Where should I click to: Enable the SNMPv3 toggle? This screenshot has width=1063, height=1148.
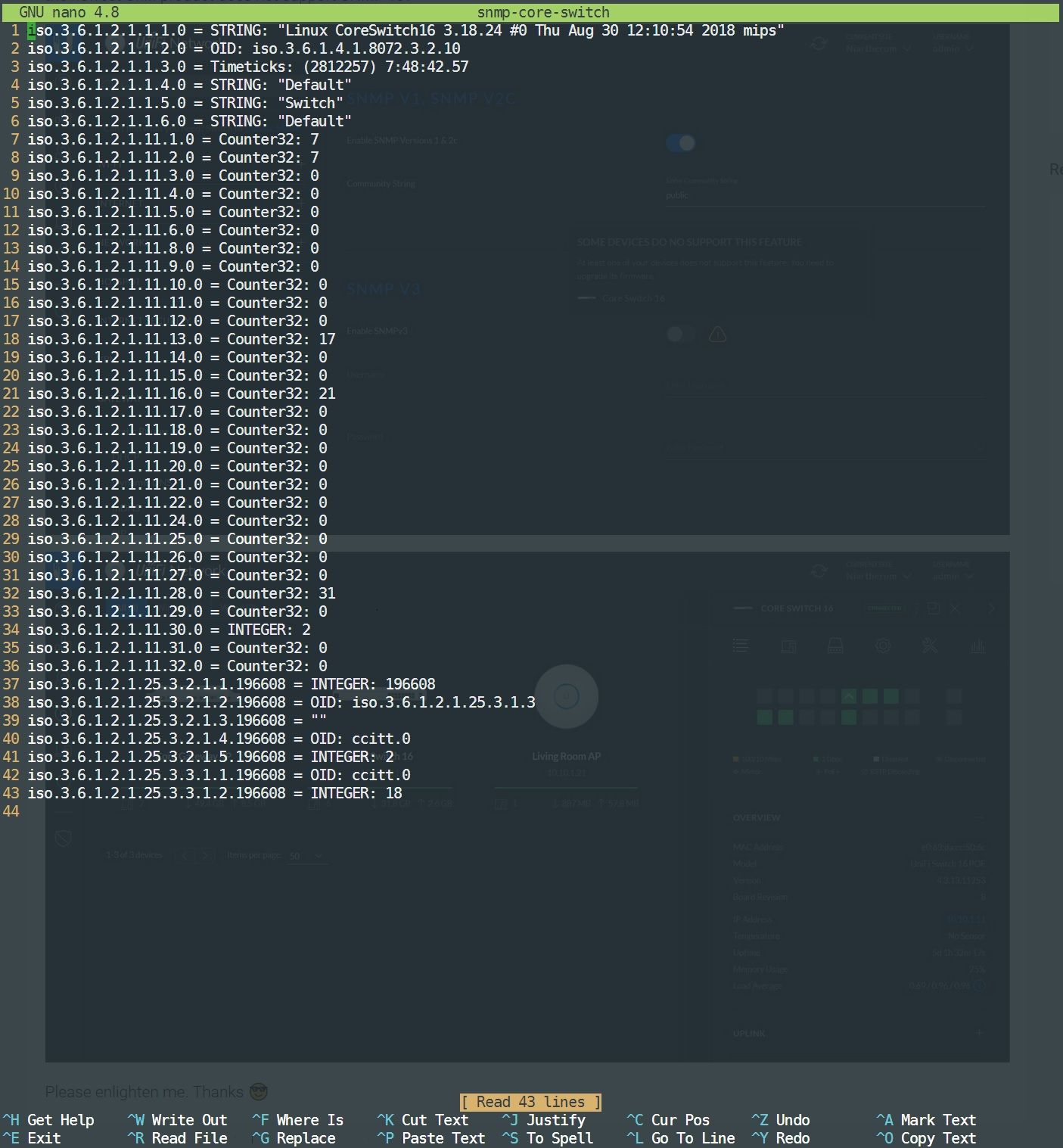[x=680, y=334]
